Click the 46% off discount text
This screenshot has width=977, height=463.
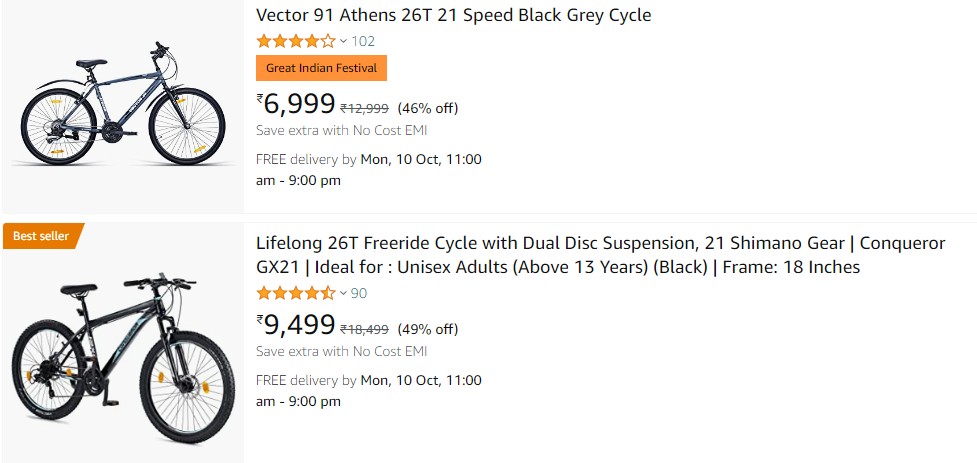[428, 108]
